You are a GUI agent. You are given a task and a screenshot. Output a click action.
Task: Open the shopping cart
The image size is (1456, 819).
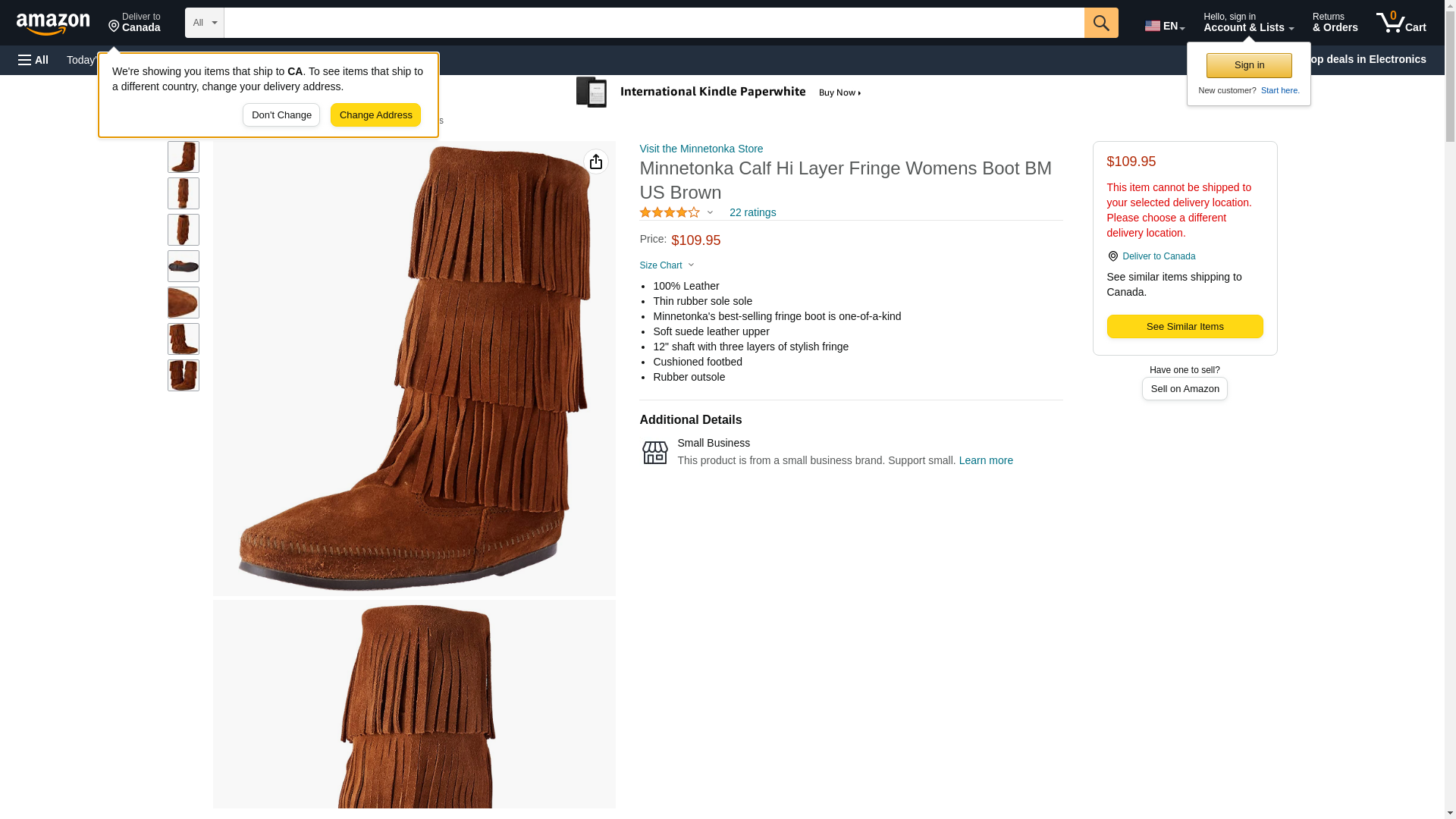pos(1401,23)
